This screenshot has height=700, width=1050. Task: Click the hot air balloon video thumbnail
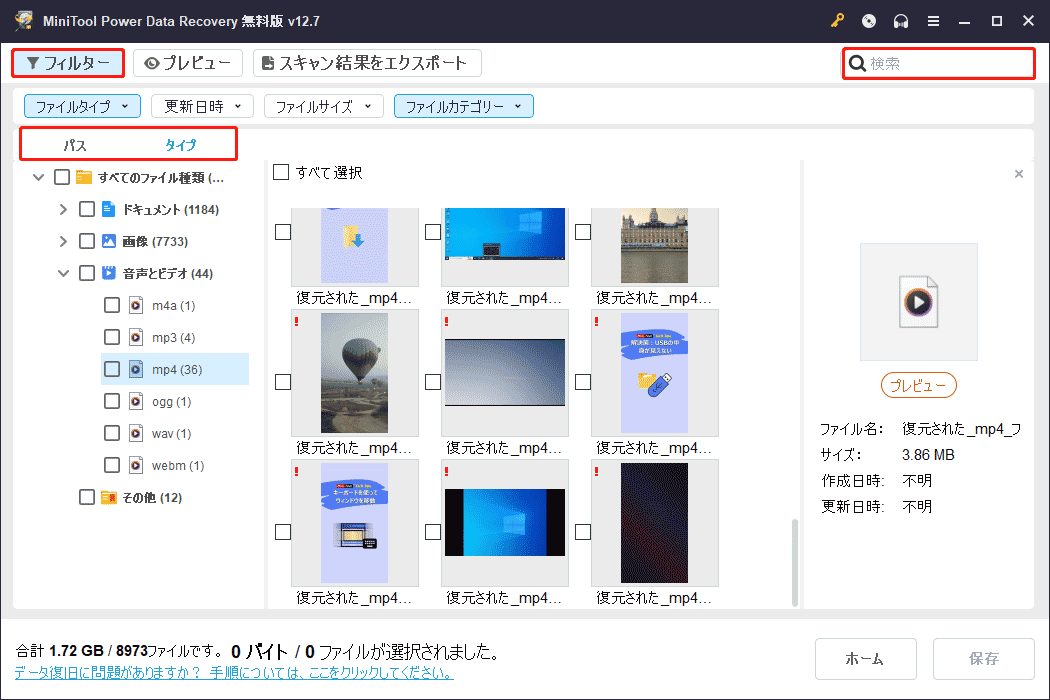click(x=355, y=372)
